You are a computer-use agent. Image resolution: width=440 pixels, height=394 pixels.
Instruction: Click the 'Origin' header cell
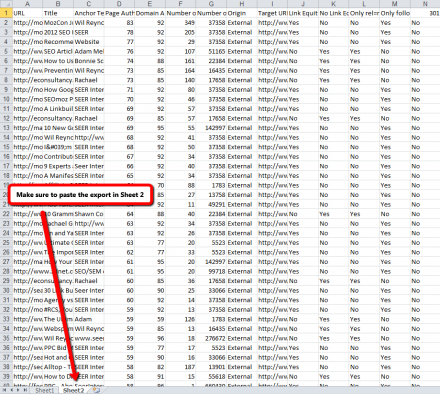click(242, 13)
